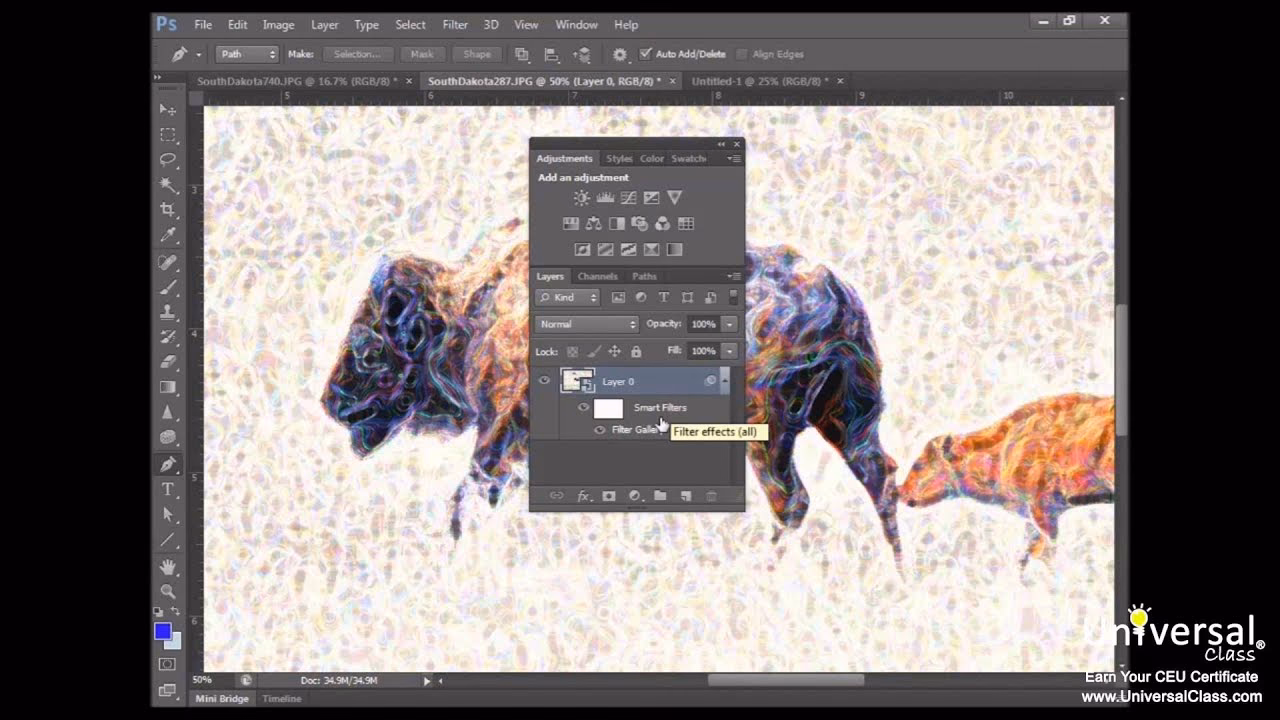Add a Brightness/Contrast adjustment
Screen dimensions: 1280x720
581,198
